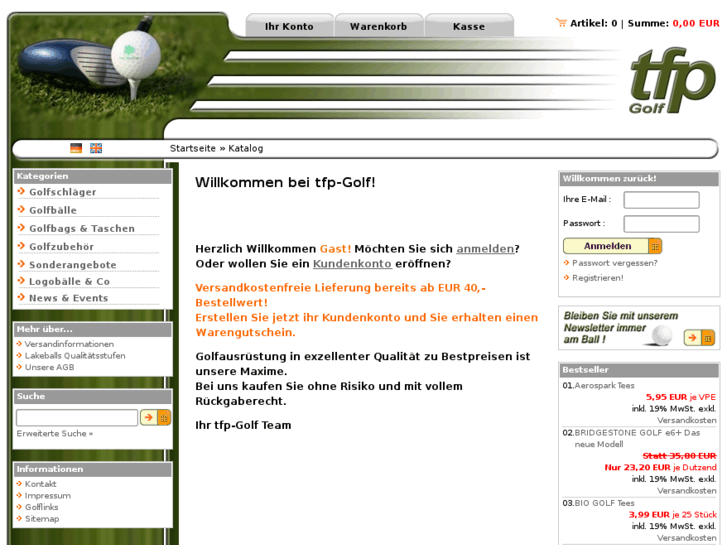This screenshot has height=545, width=727.
Task: Open the Warenkorb tab
Action: (378, 26)
